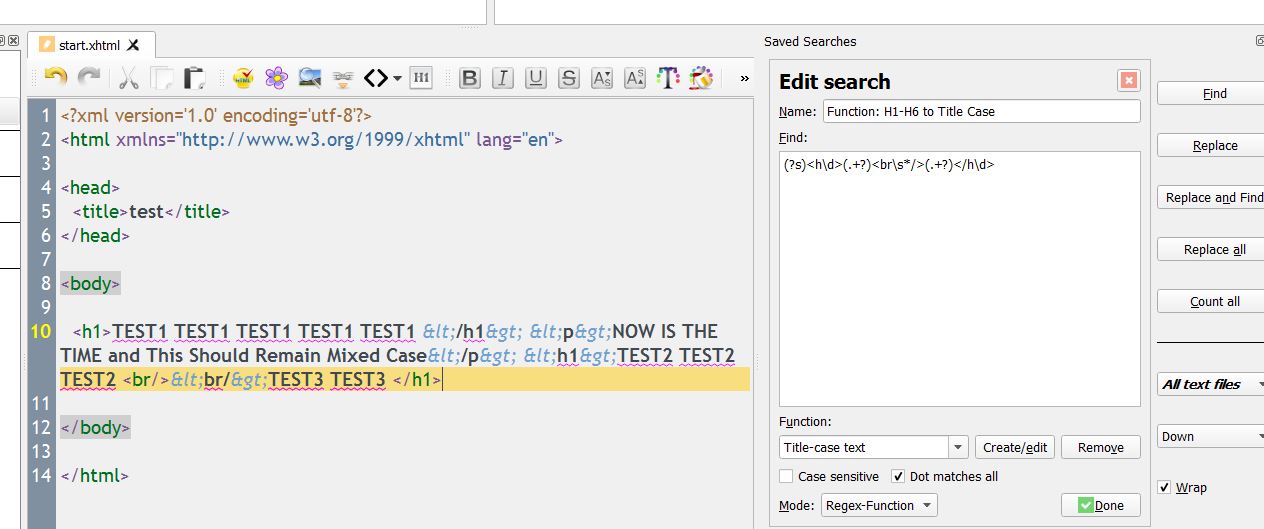Apply Italic formatting from the toolbar
This screenshot has width=1264, height=529.
(503, 78)
